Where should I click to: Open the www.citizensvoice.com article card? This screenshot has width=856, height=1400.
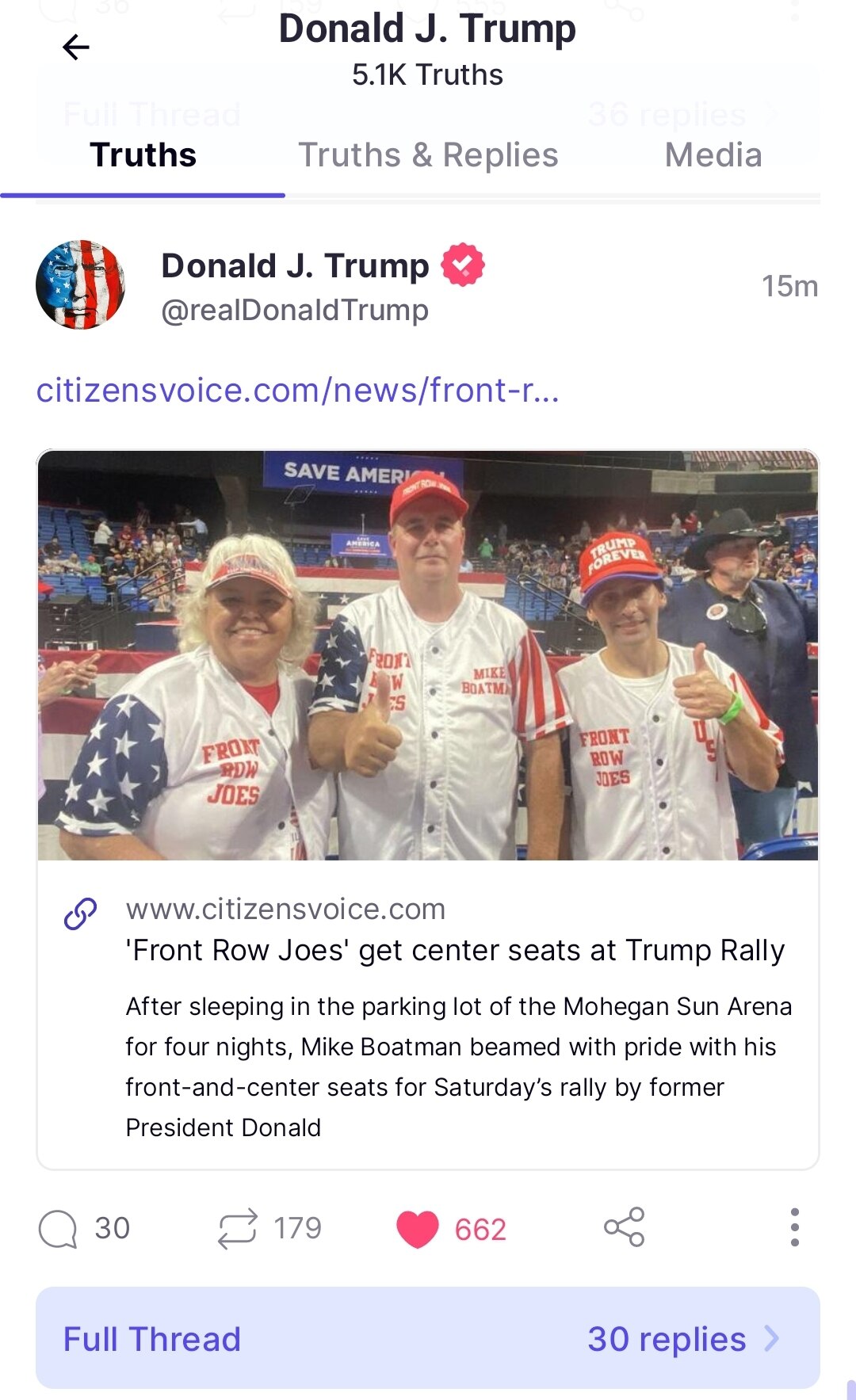pos(287,910)
